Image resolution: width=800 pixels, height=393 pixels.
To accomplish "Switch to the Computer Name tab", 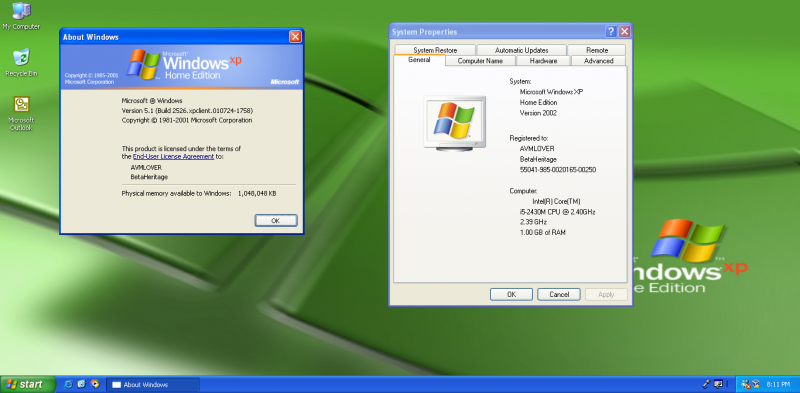I will [x=480, y=61].
